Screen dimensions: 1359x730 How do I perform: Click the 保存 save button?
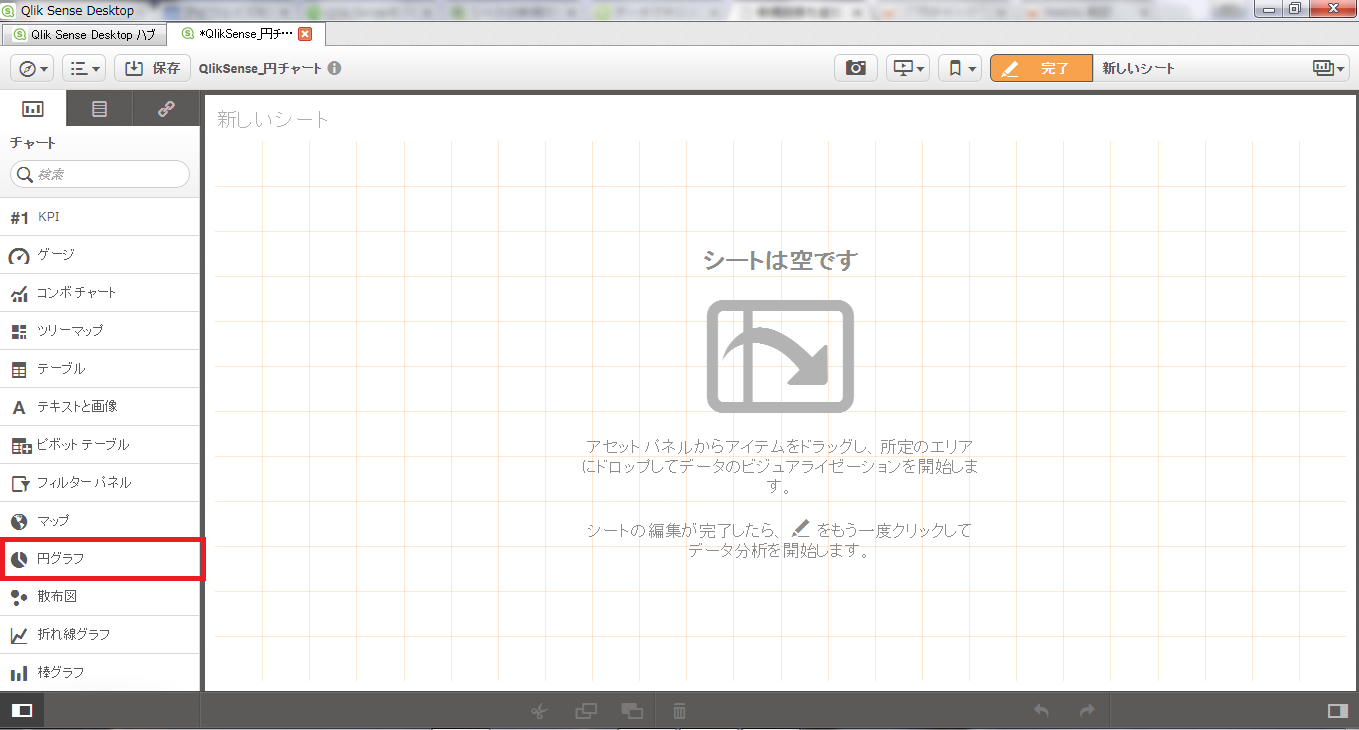(153, 68)
